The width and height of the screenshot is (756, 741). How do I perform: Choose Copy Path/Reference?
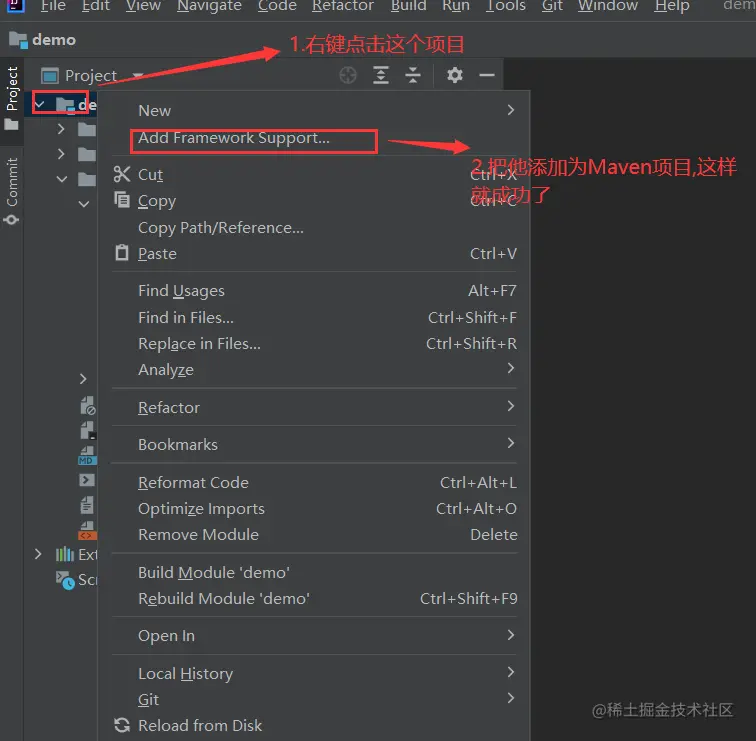coord(314,227)
